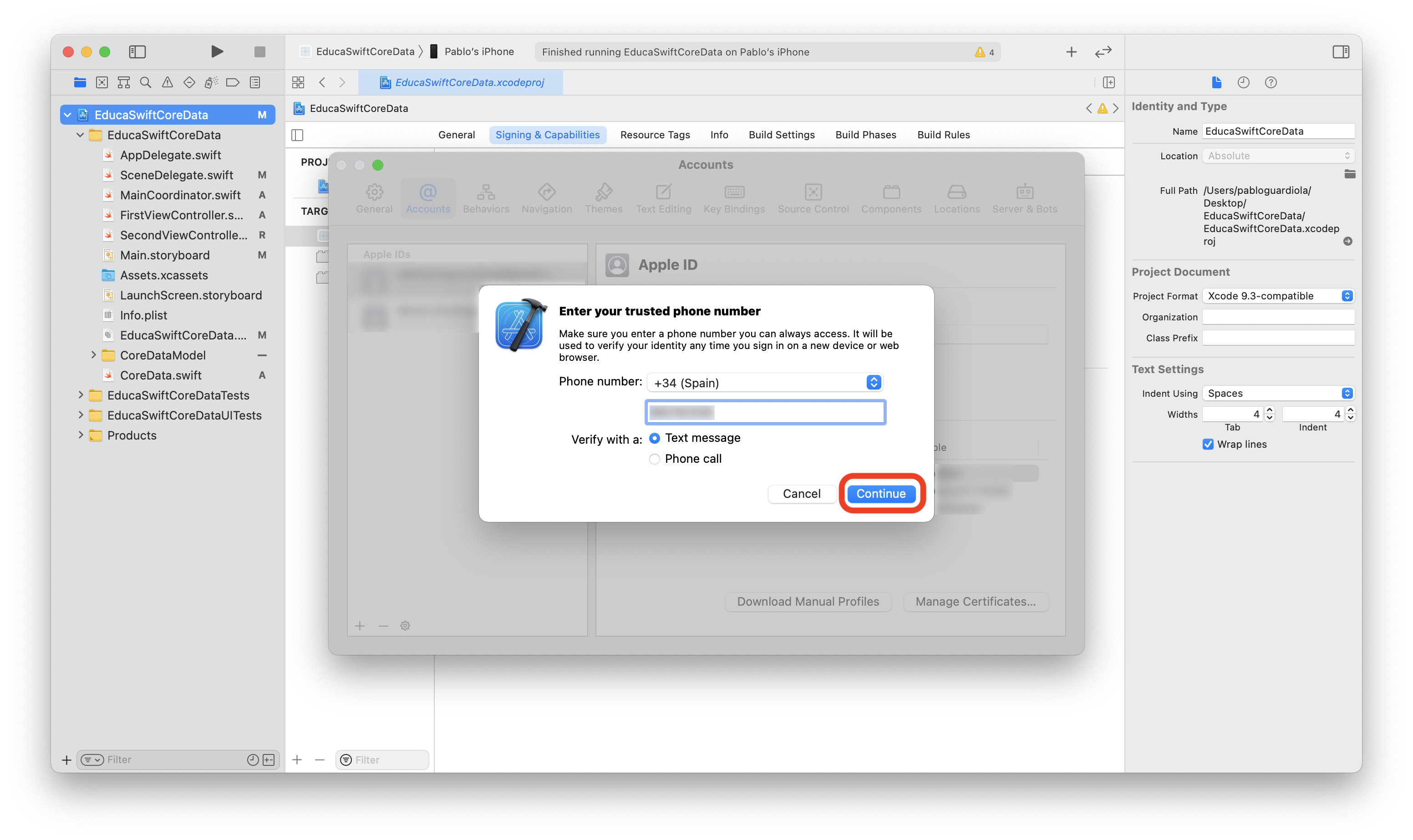Switch to the General project tab
This screenshot has height=840, width=1413.
[x=456, y=135]
